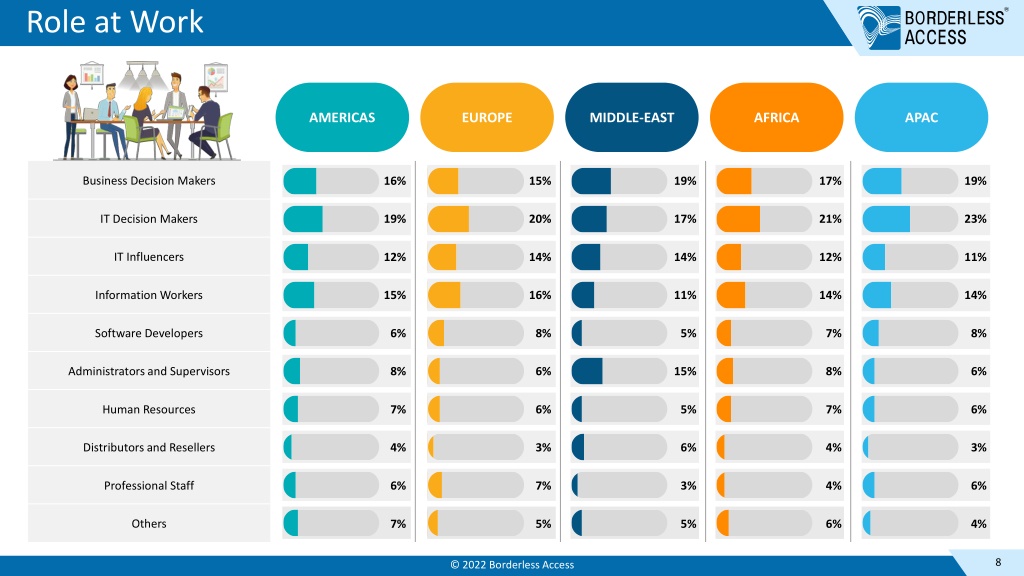The width and height of the screenshot is (1024, 576).
Task: Click the Africa IT Decision Makers 21% bar
Action: [764, 219]
